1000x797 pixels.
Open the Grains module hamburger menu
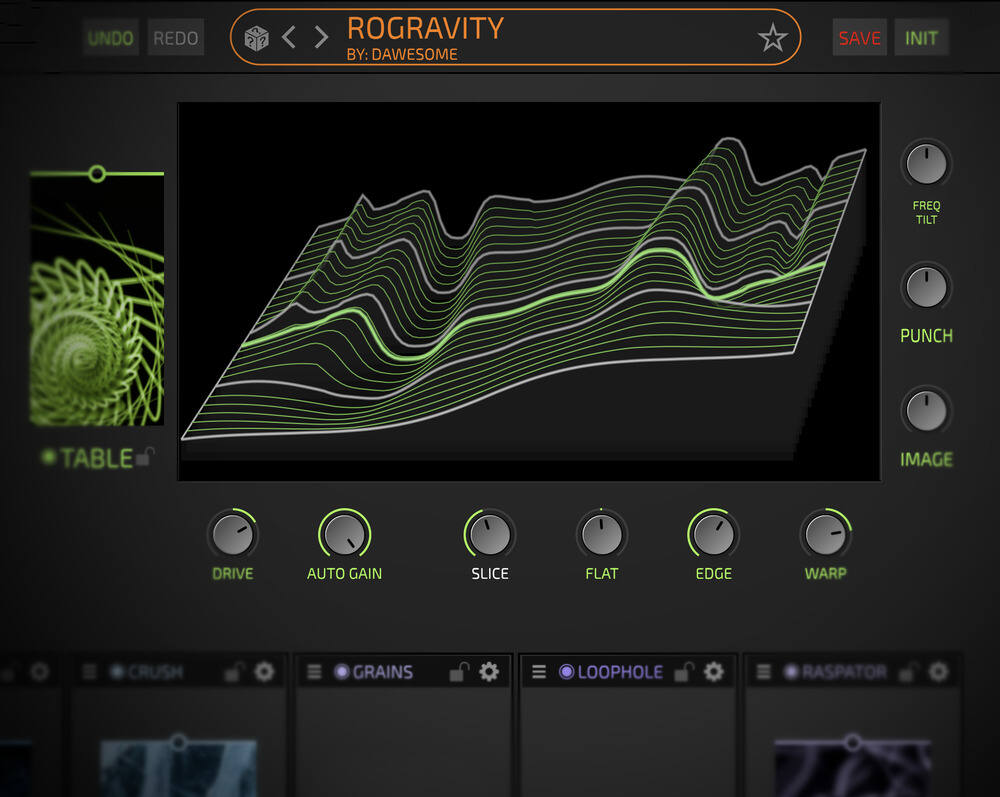314,672
